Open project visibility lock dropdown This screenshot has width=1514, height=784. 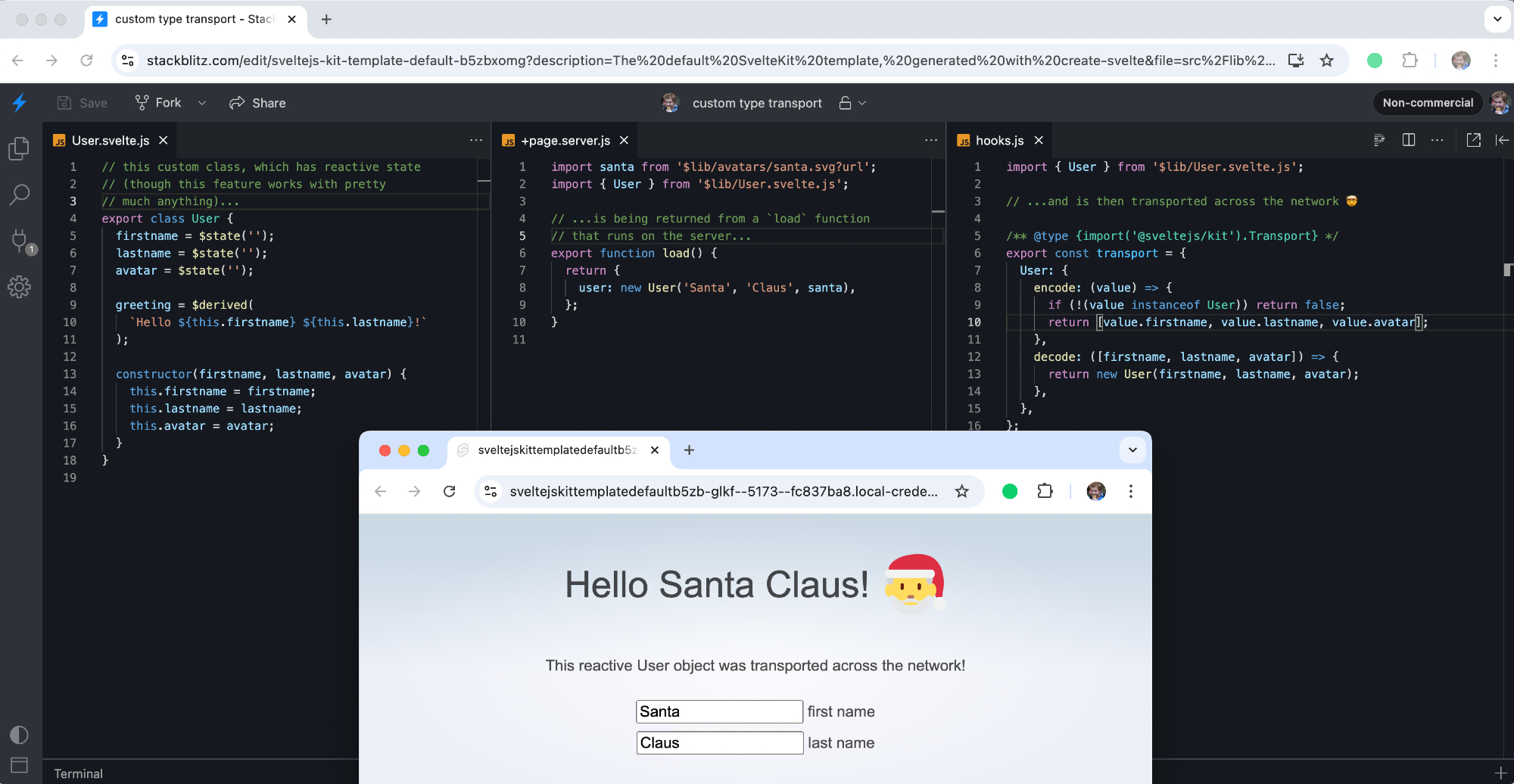852,103
